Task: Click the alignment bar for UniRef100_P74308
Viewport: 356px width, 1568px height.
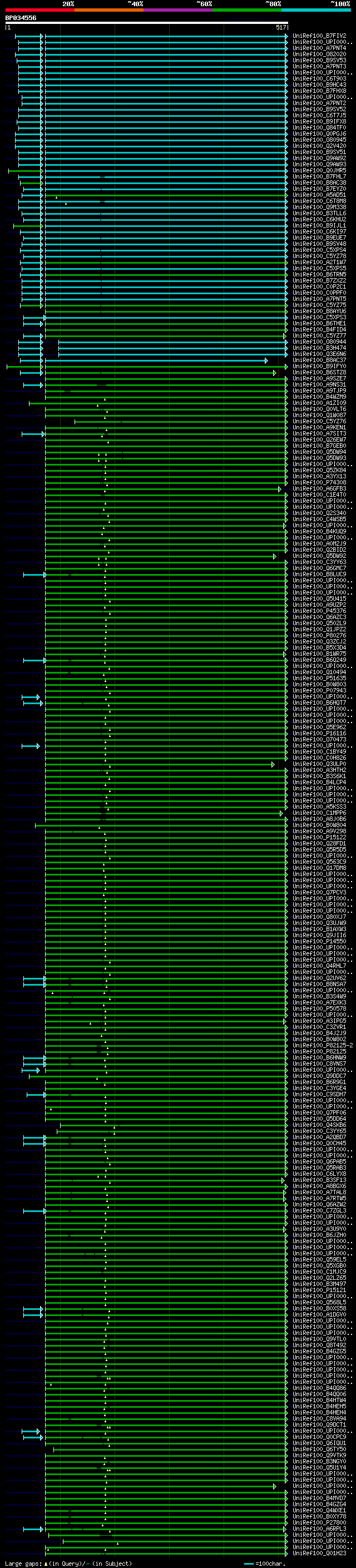Action: [166, 483]
